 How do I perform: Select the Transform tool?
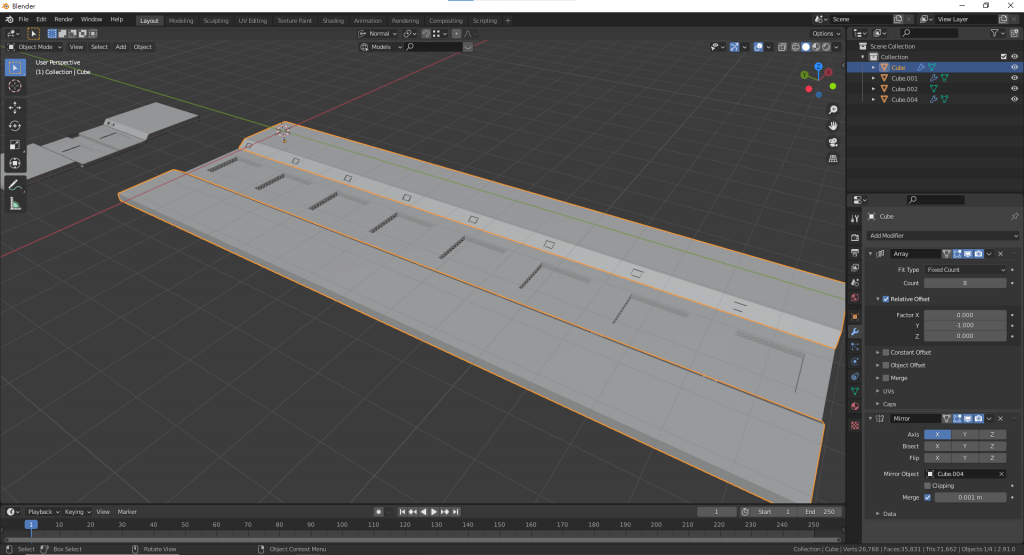click(15, 164)
